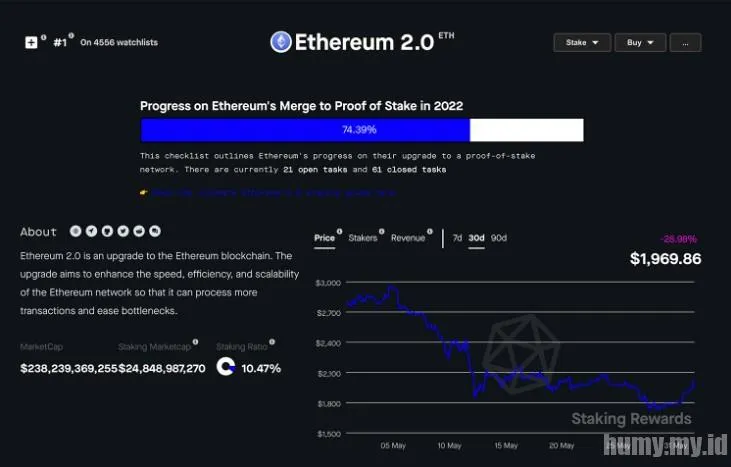Switch to the Stakers chart tab
Viewport: 731px width, 467px height.
coord(362,238)
